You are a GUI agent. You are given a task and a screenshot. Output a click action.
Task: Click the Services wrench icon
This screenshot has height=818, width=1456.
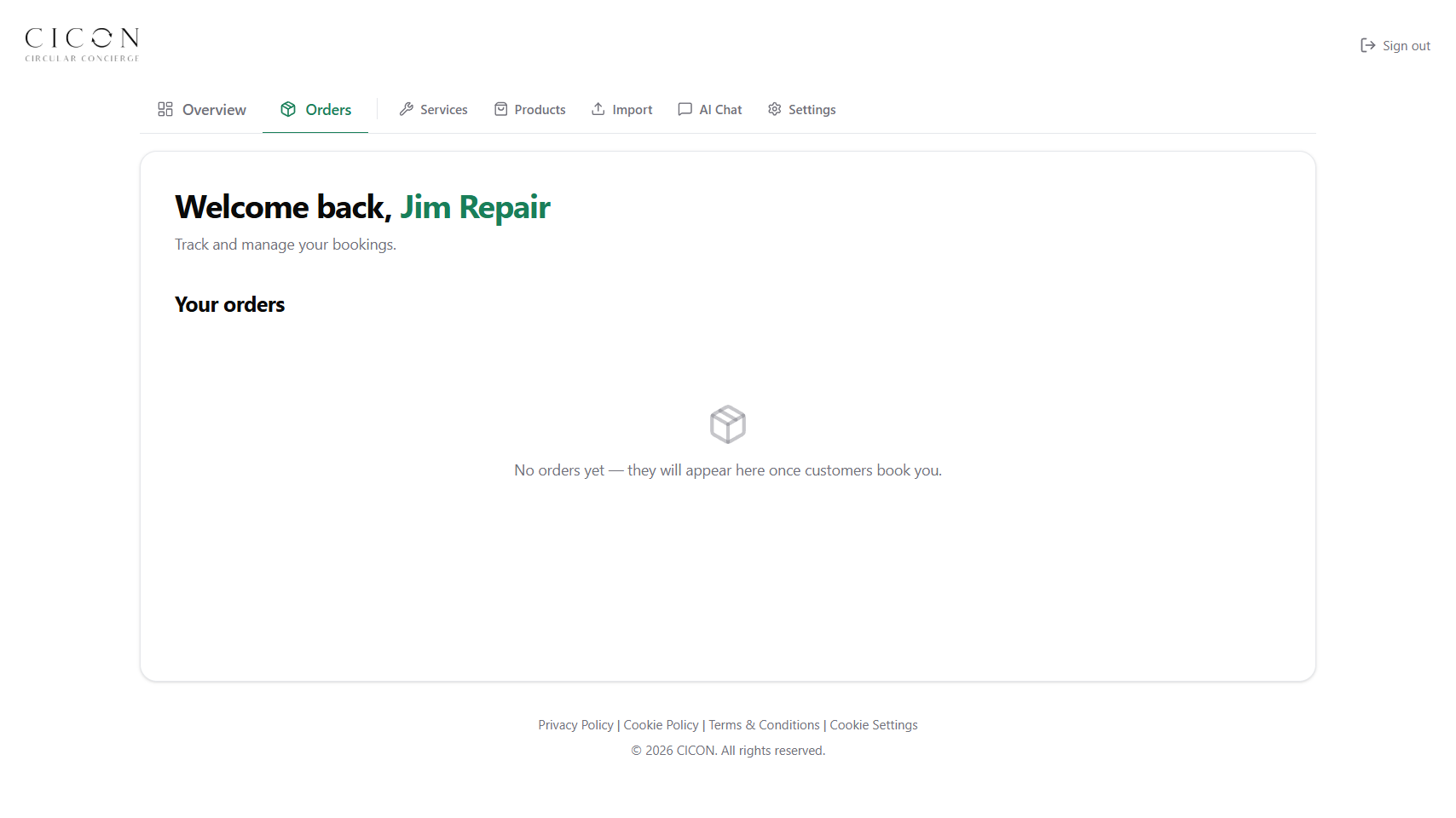pyautogui.click(x=407, y=109)
